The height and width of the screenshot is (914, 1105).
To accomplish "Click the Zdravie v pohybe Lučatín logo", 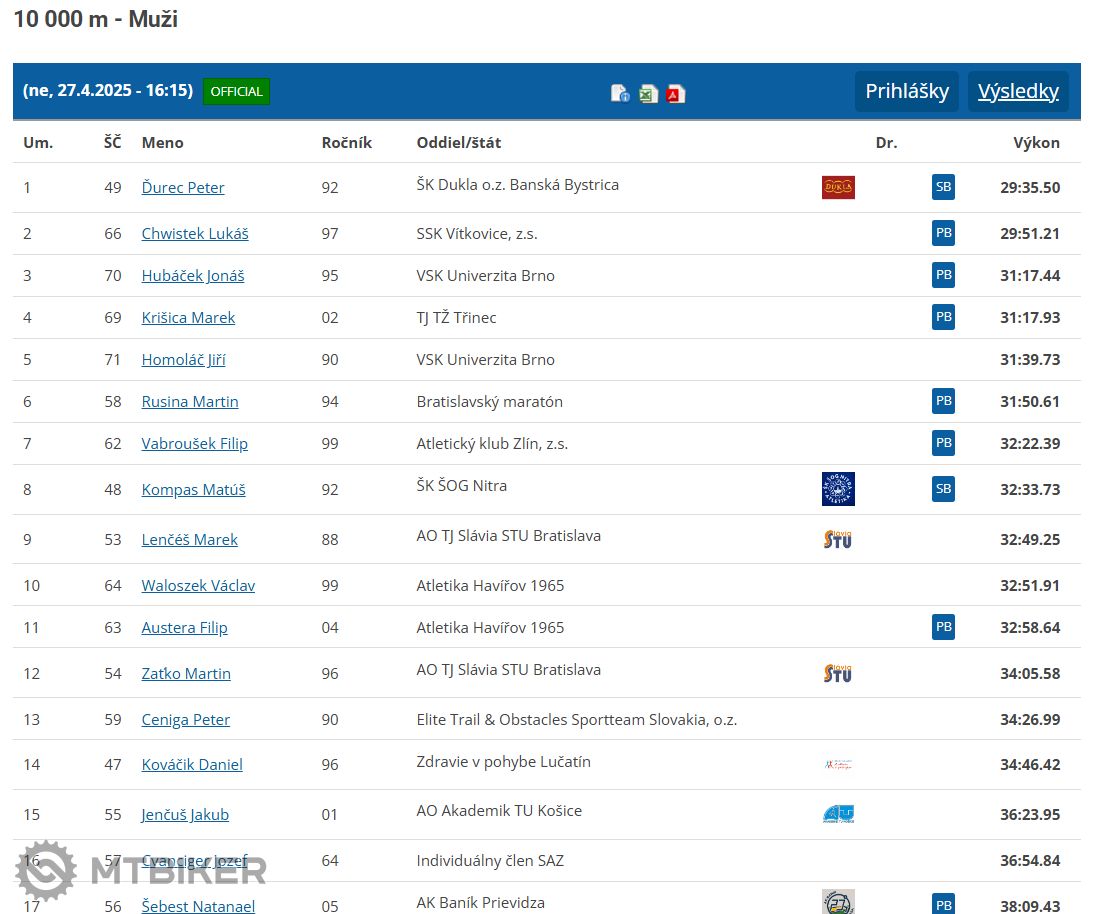I will point(838,764).
